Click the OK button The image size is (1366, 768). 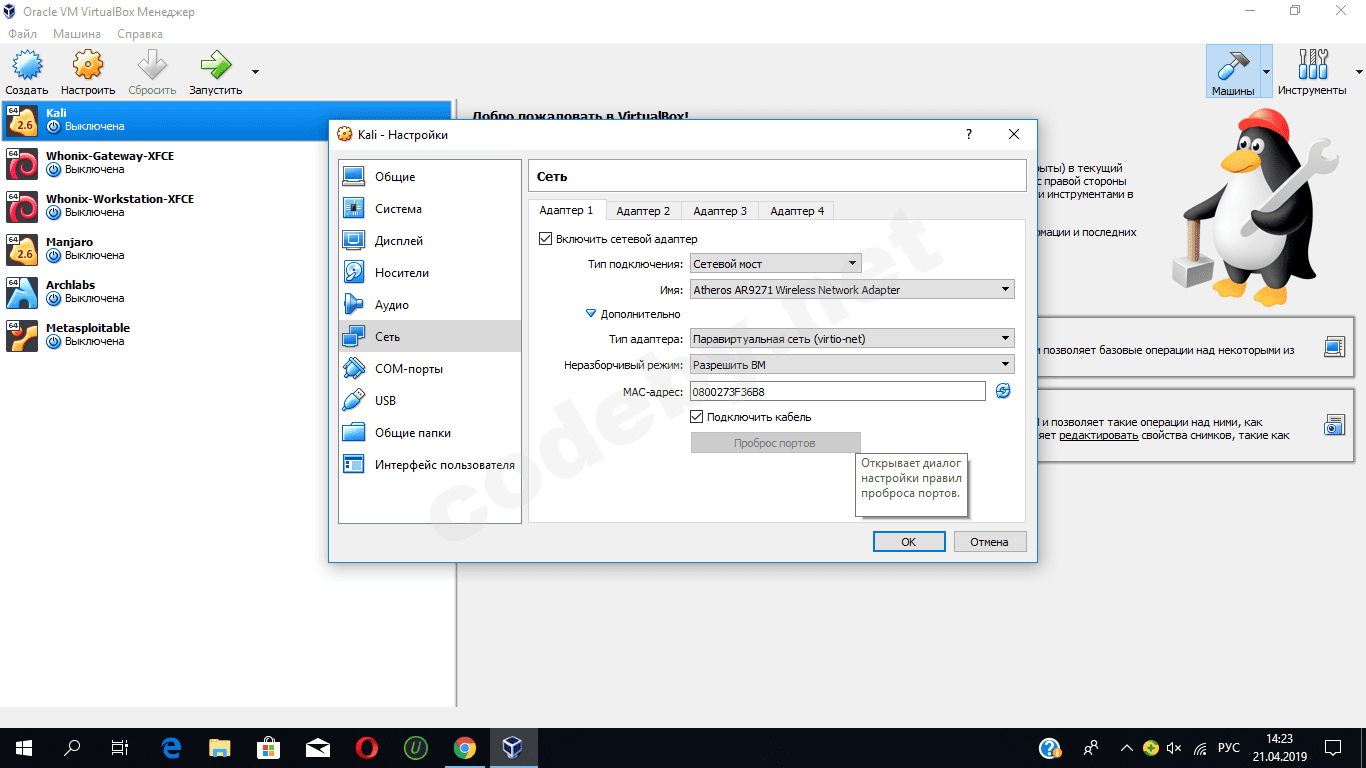908,542
